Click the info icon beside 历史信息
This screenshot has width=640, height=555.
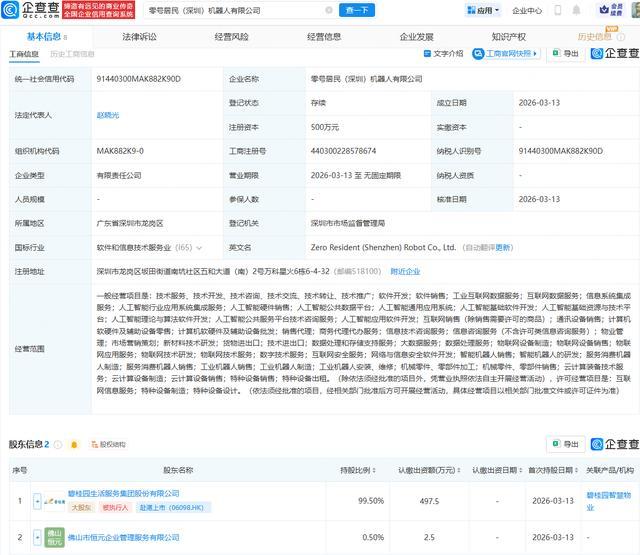621,37
